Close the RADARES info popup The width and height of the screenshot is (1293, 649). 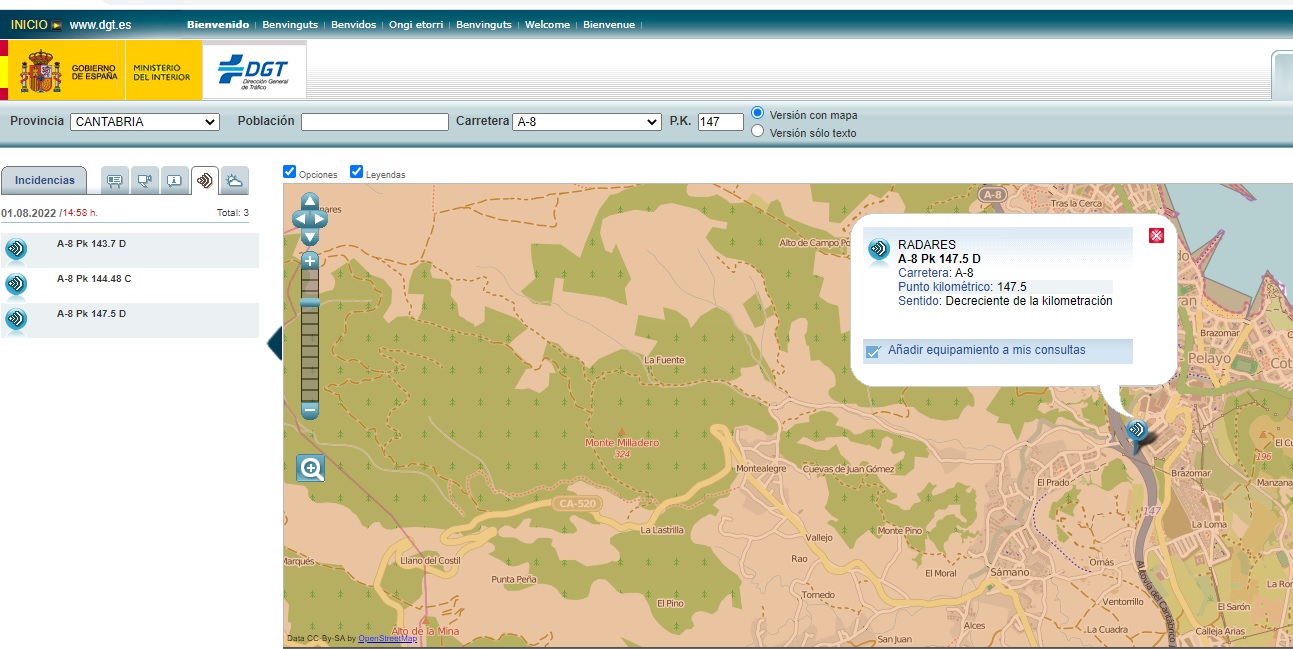(x=1156, y=235)
